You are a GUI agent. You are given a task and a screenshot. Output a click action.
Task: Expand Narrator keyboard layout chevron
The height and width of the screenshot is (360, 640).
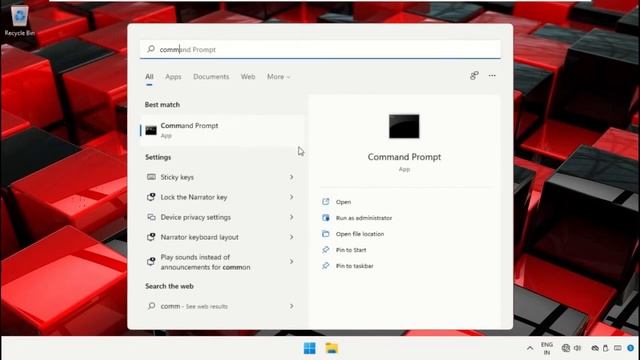coord(291,237)
